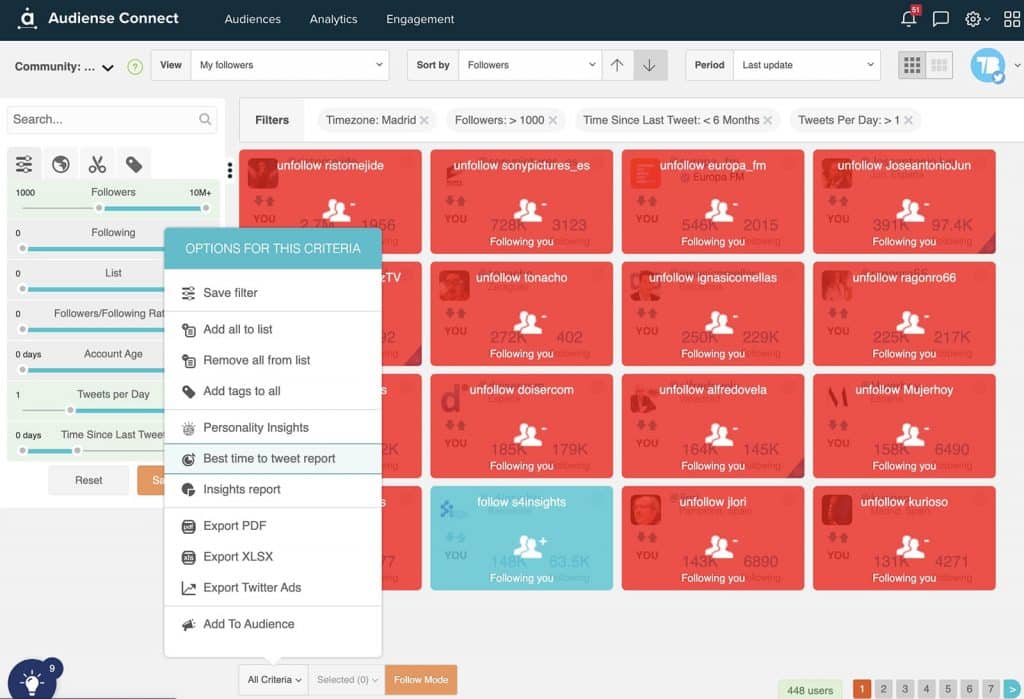
Task: Open Personality Insights
Action: click(x=272, y=427)
